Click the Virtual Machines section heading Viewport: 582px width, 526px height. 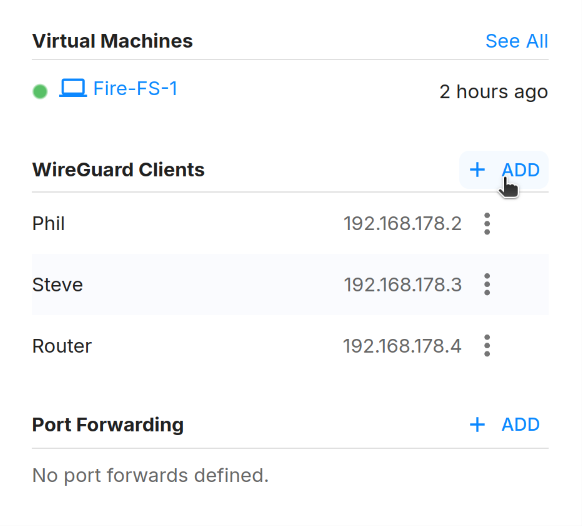pos(112,41)
